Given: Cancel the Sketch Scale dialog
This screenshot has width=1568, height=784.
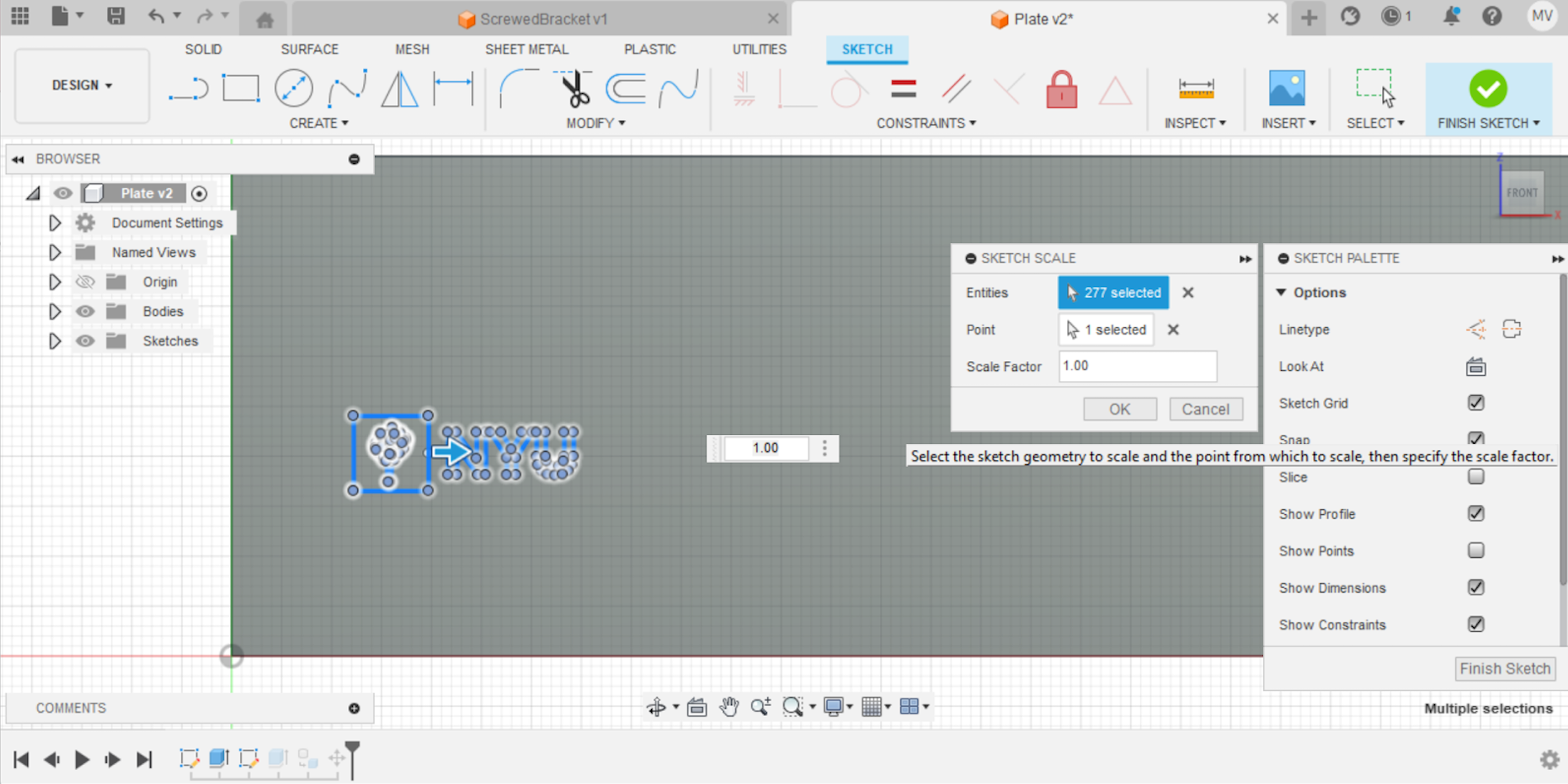Looking at the screenshot, I should click(1205, 409).
